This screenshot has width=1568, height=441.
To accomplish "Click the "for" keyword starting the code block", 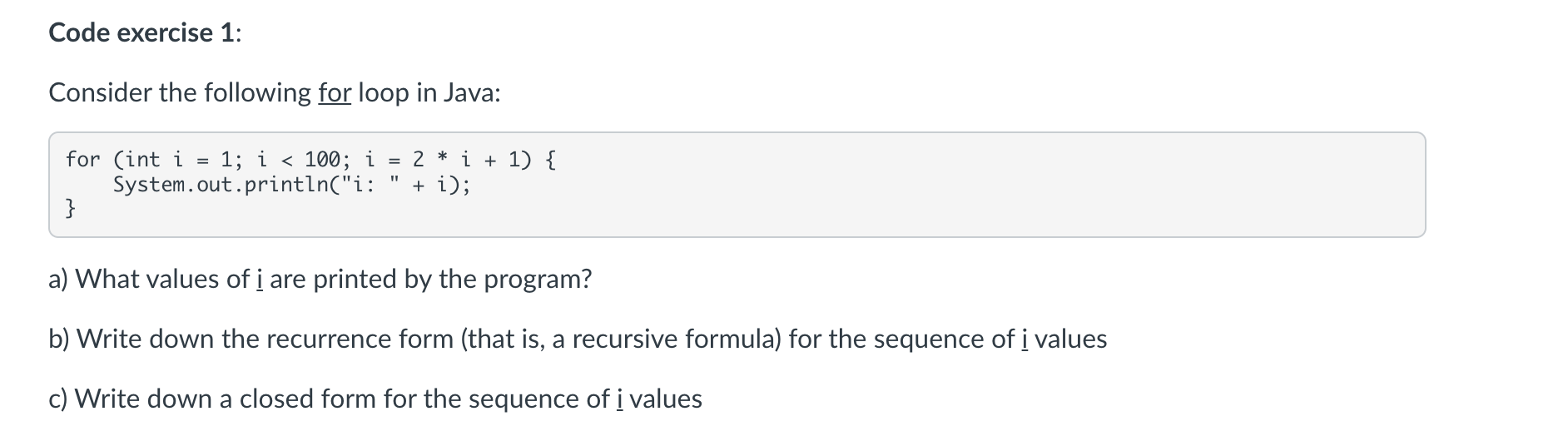I will tap(83, 159).
